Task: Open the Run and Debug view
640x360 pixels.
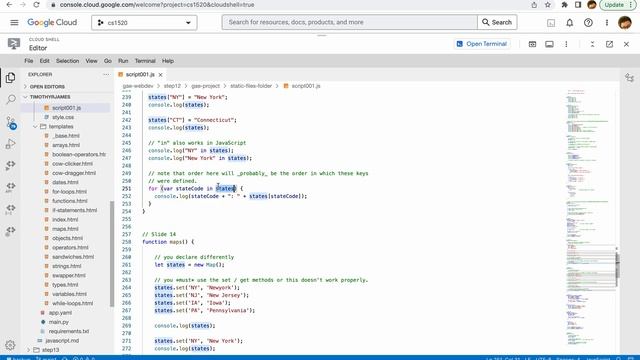Action: [x=11, y=144]
